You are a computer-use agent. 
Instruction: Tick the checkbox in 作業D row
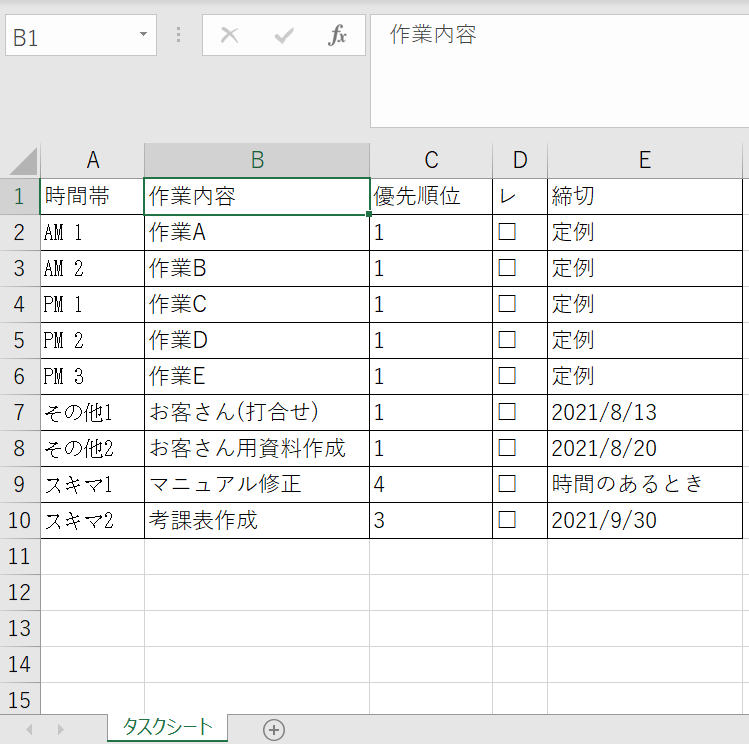click(507, 340)
